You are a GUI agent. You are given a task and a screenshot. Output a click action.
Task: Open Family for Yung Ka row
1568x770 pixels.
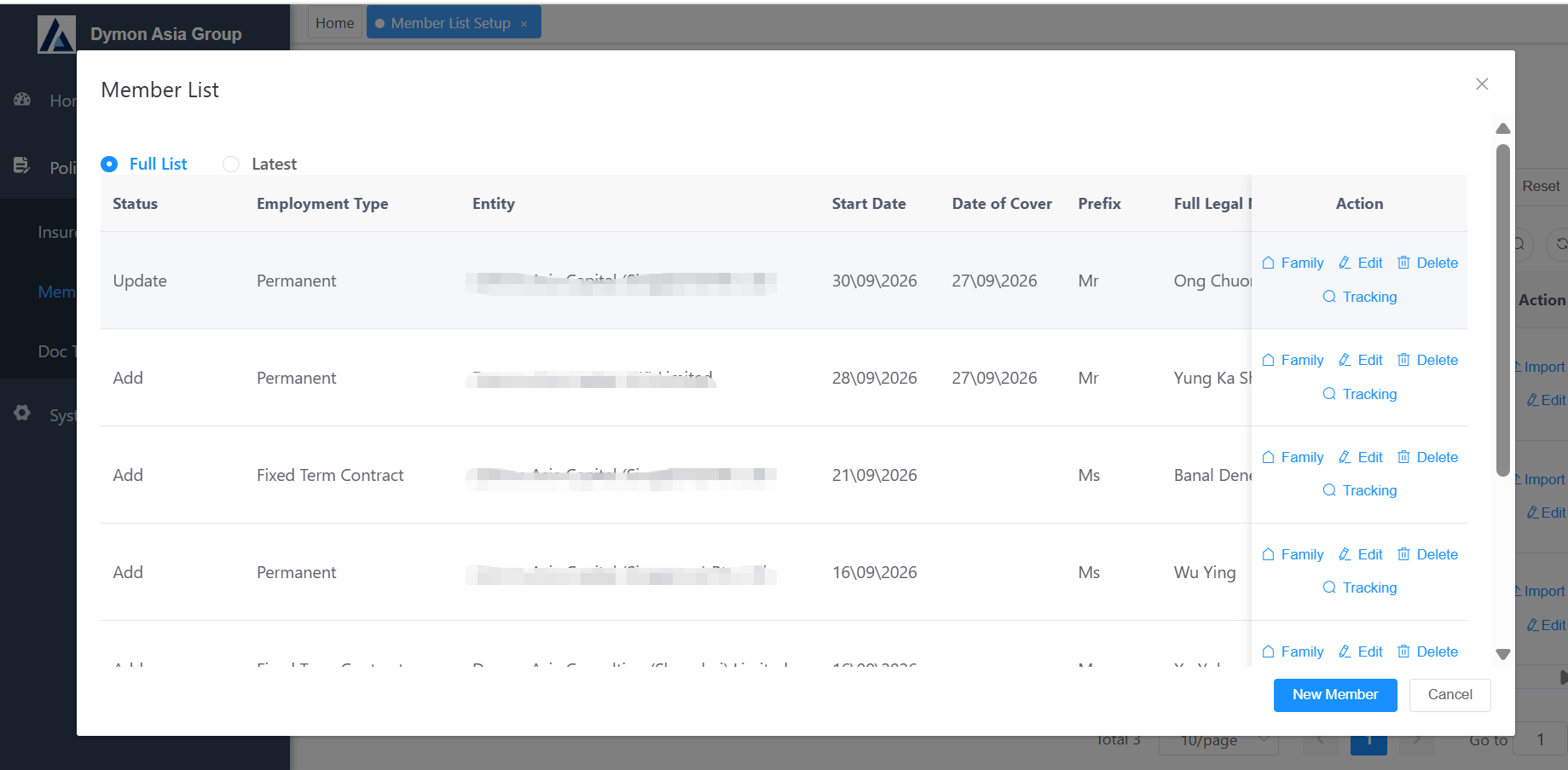pos(1293,360)
